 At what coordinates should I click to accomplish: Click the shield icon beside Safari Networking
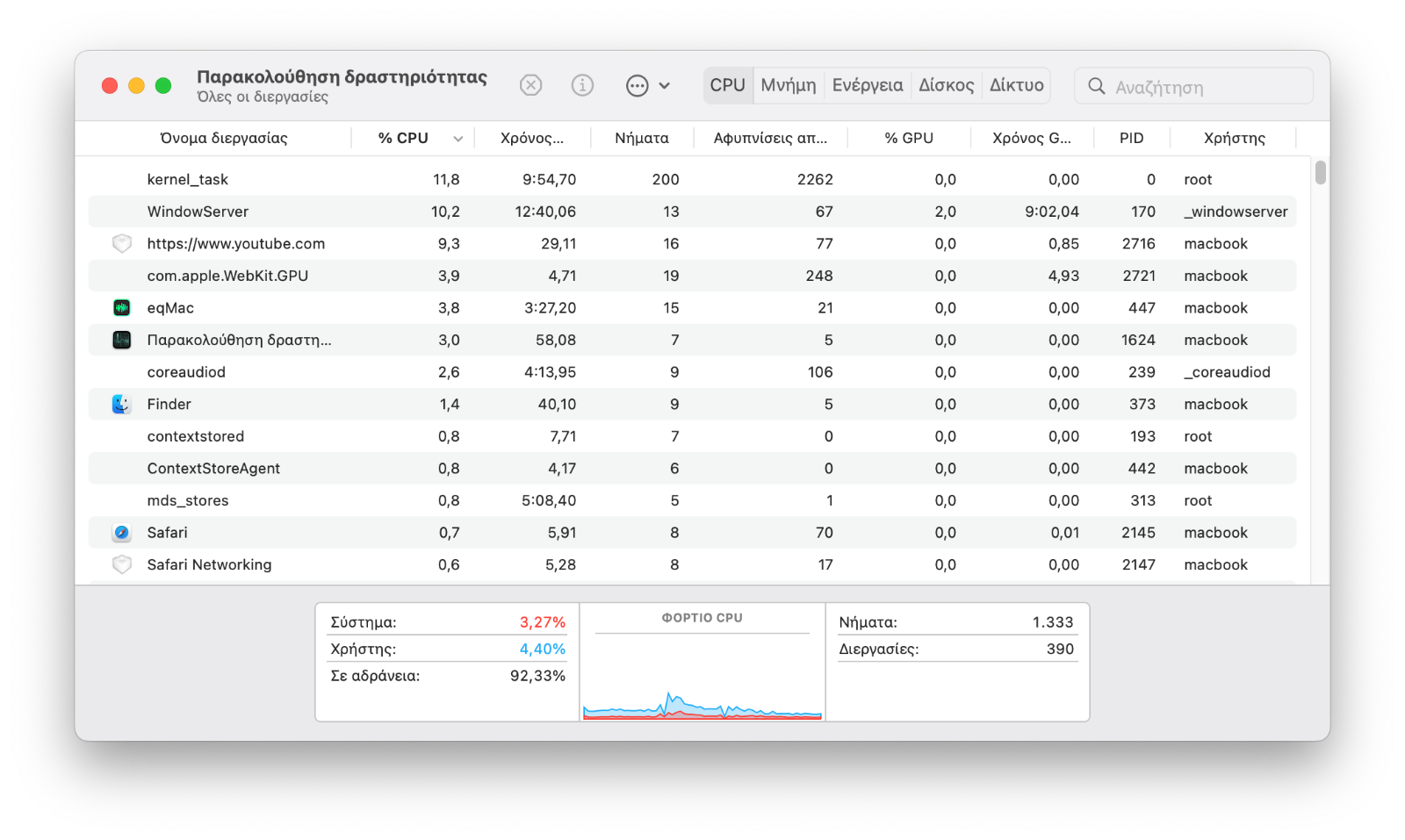click(x=122, y=564)
